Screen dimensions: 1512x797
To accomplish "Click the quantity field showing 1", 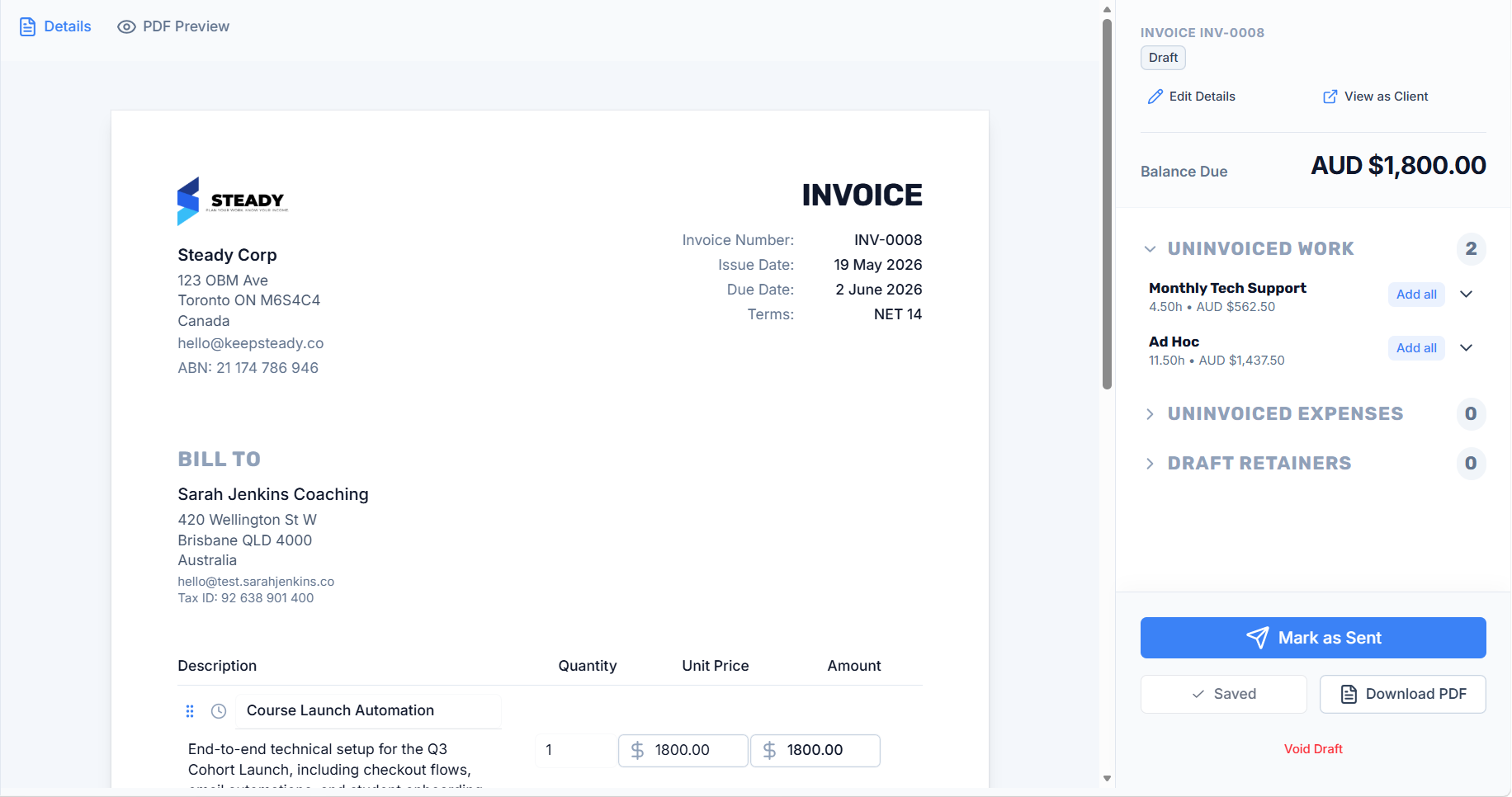I will (x=576, y=750).
